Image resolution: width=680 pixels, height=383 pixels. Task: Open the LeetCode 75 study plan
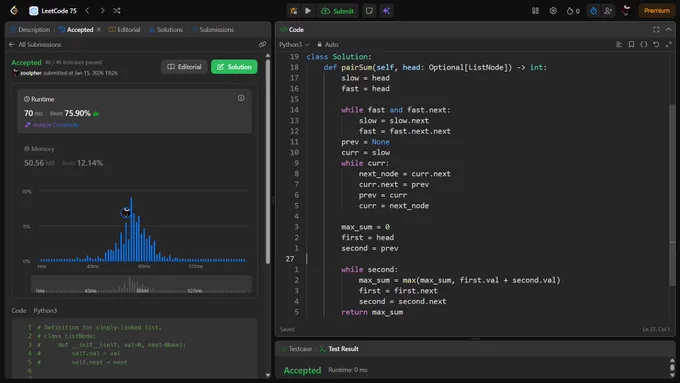click(x=53, y=11)
